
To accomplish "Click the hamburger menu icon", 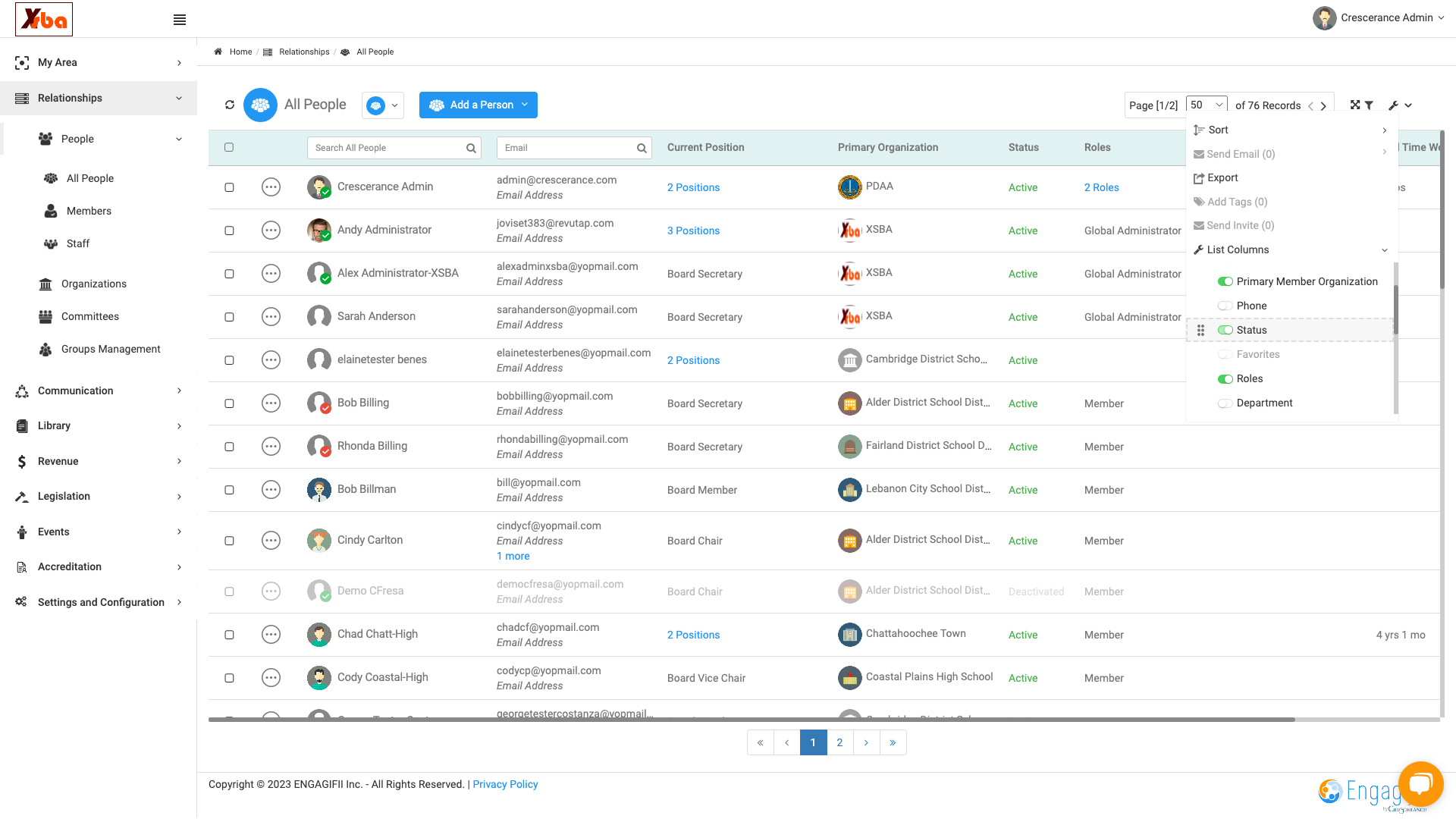I will point(180,20).
